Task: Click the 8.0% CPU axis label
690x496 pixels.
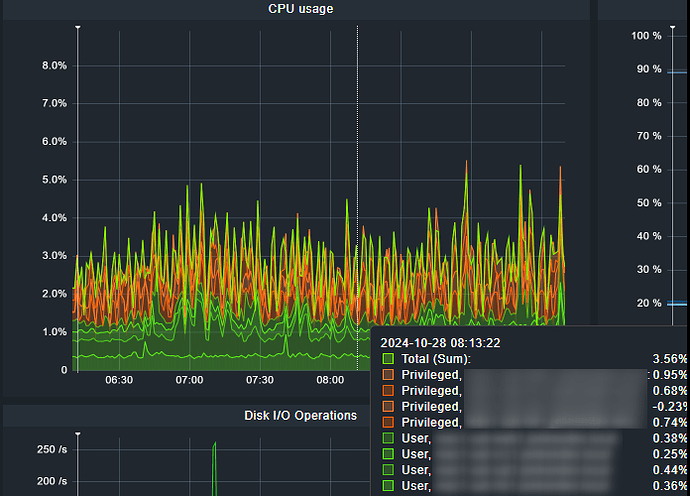Action: 55,66
